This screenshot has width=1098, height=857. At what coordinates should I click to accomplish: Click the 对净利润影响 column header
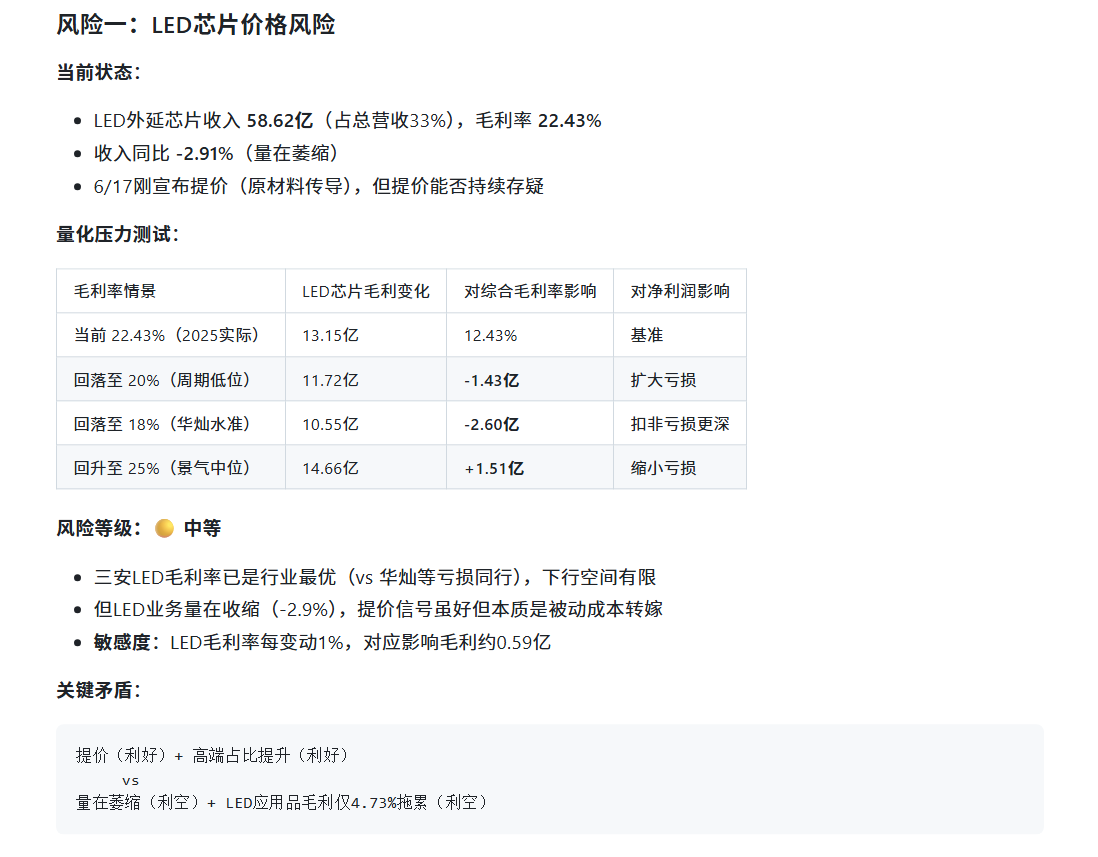(680, 291)
